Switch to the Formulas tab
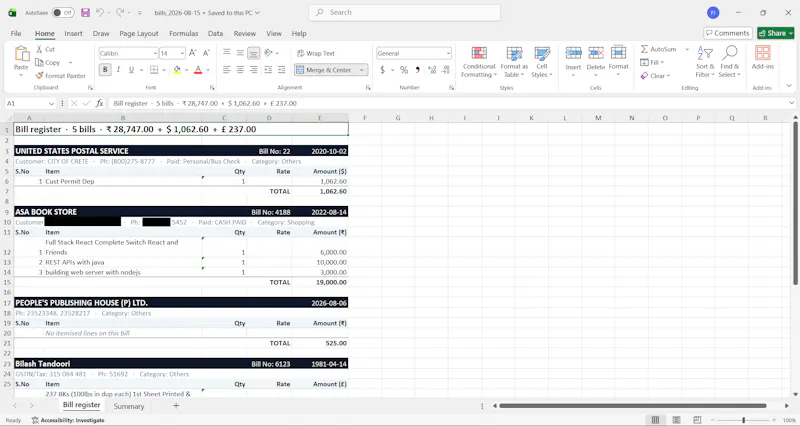 [184, 33]
